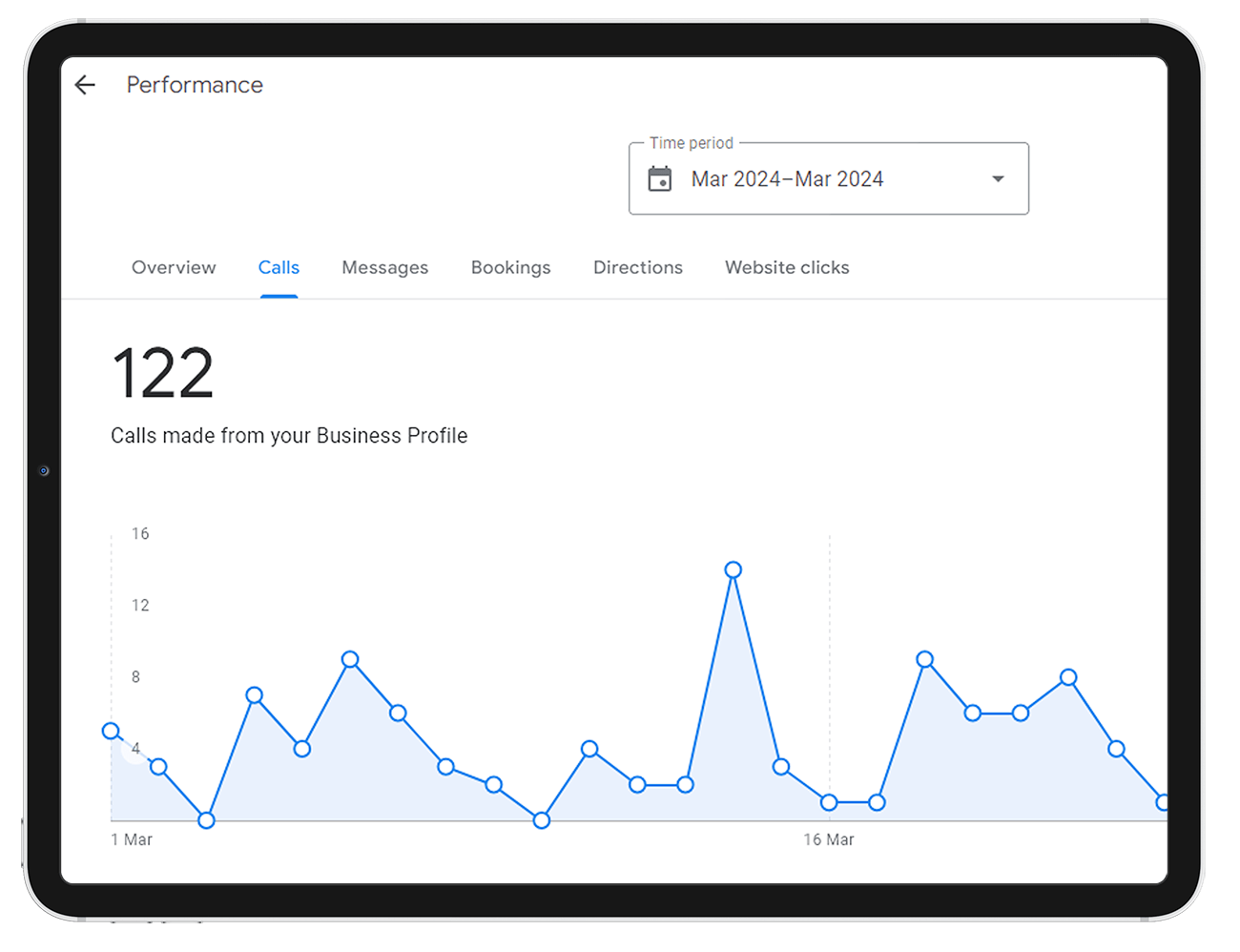Click the Performance page title
Screen dimensions: 1240x952
[x=195, y=85]
